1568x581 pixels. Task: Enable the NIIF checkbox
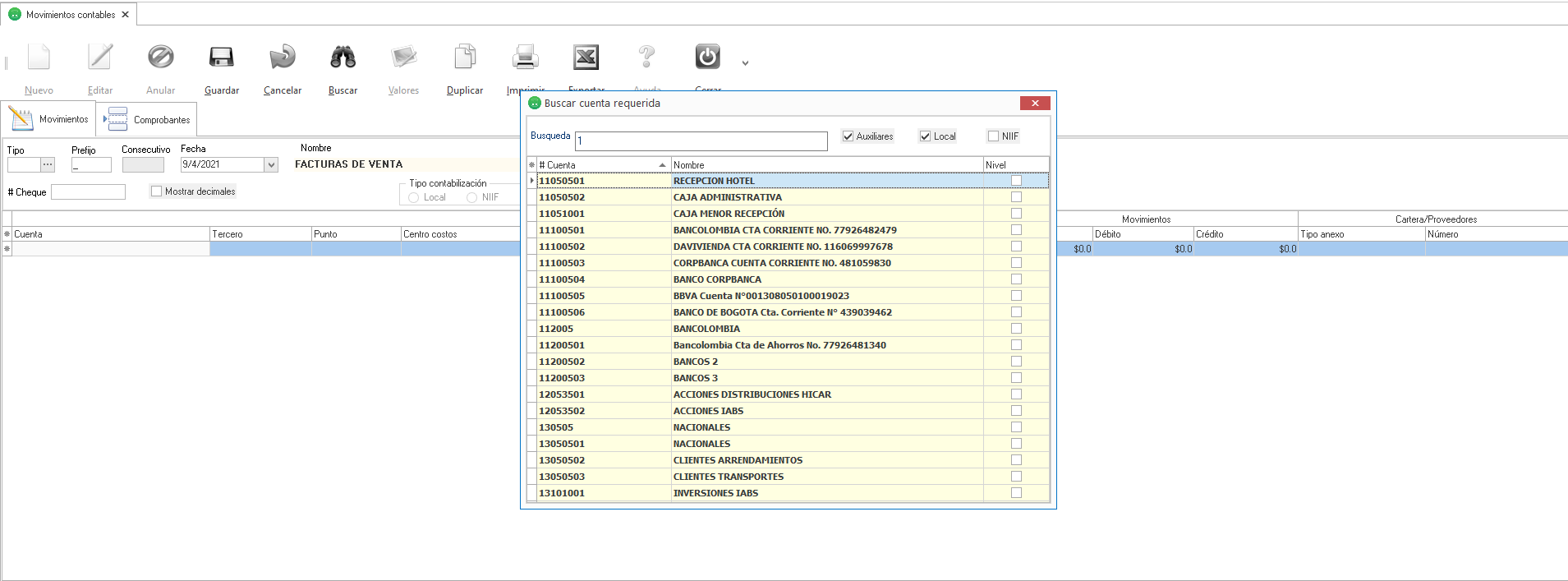(x=994, y=136)
